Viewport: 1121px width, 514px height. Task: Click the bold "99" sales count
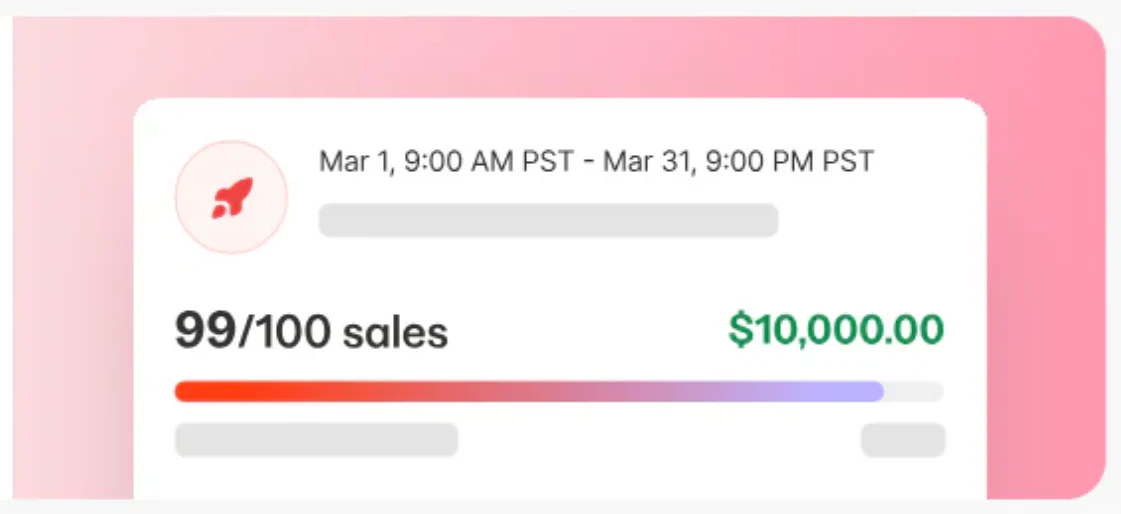[x=205, y=331]
